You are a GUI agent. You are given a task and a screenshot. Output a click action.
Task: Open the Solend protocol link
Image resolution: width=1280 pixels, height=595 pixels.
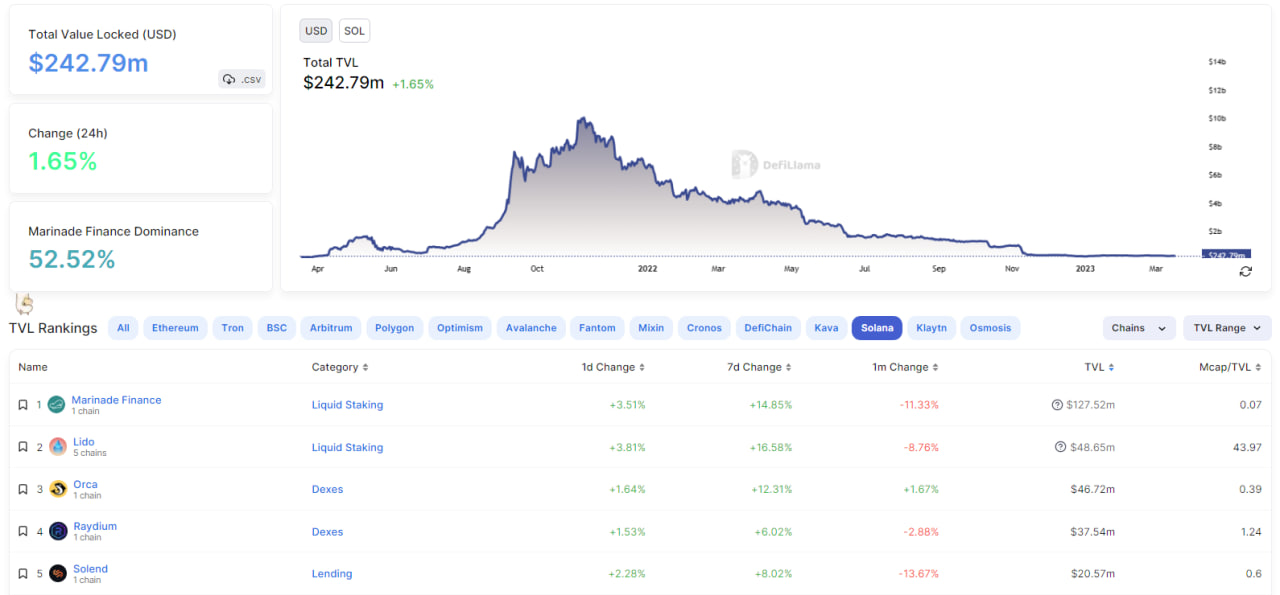pyautogui.click(x=90, y=569)
